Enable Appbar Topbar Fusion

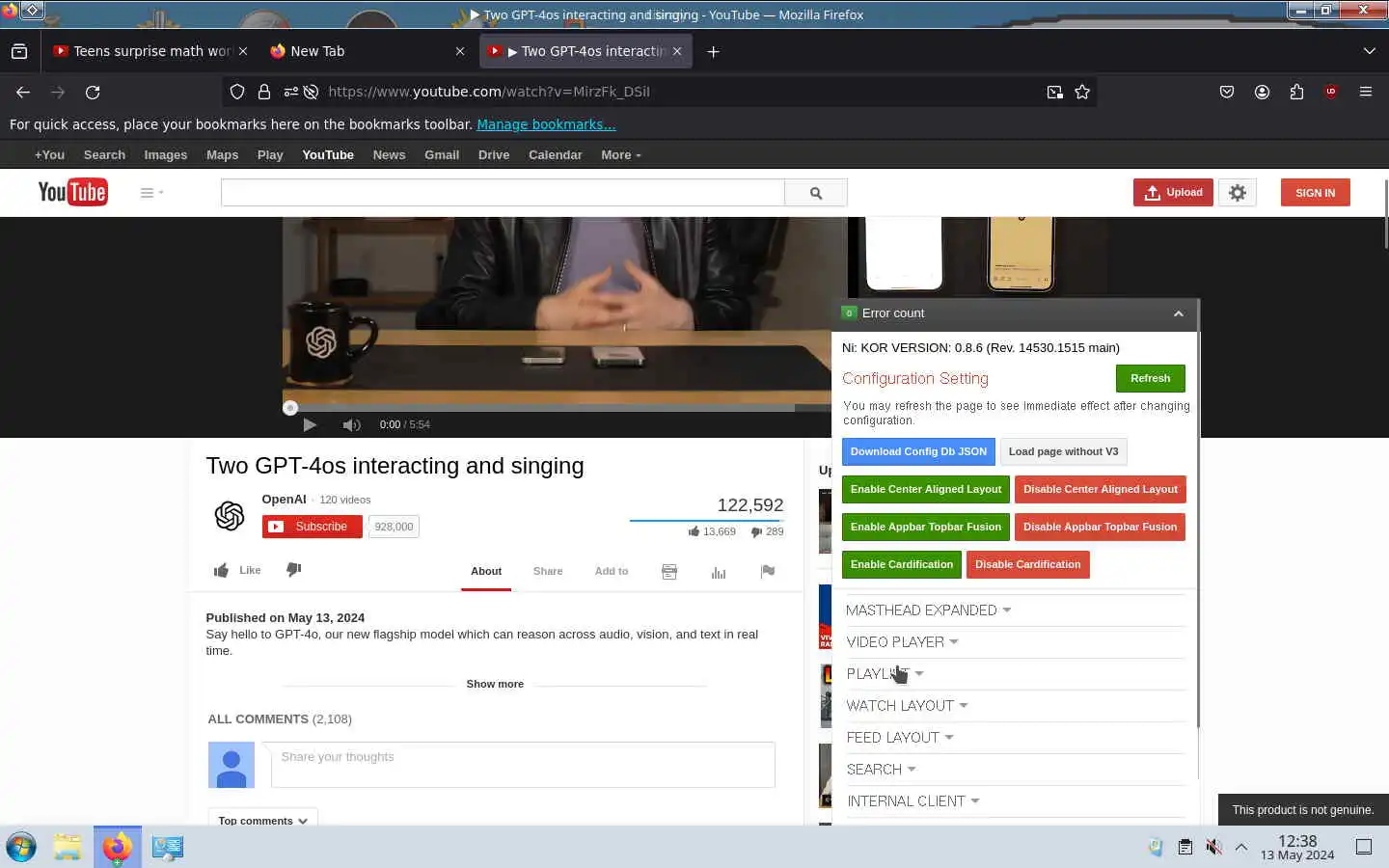click(926, 527)
